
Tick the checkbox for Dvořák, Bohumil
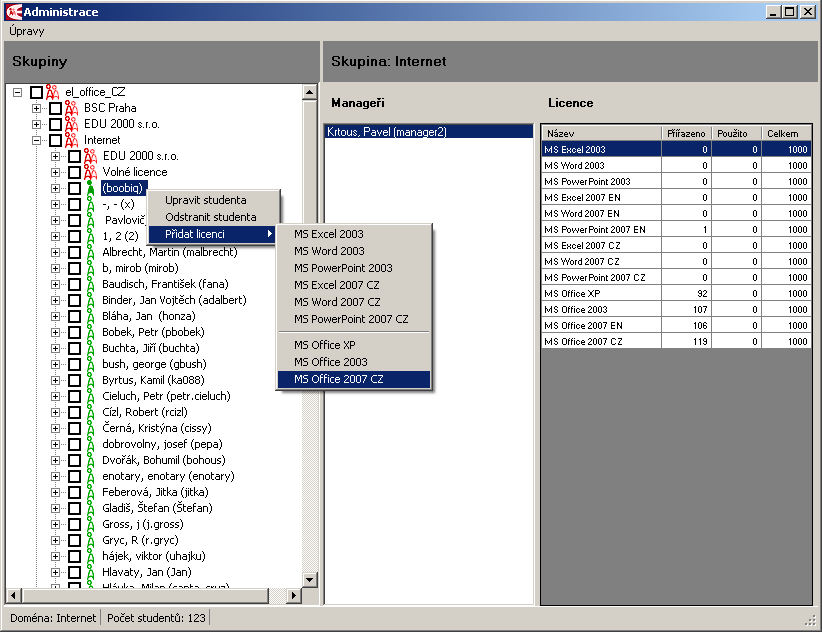pyautogui.click(x=74, y=461)
